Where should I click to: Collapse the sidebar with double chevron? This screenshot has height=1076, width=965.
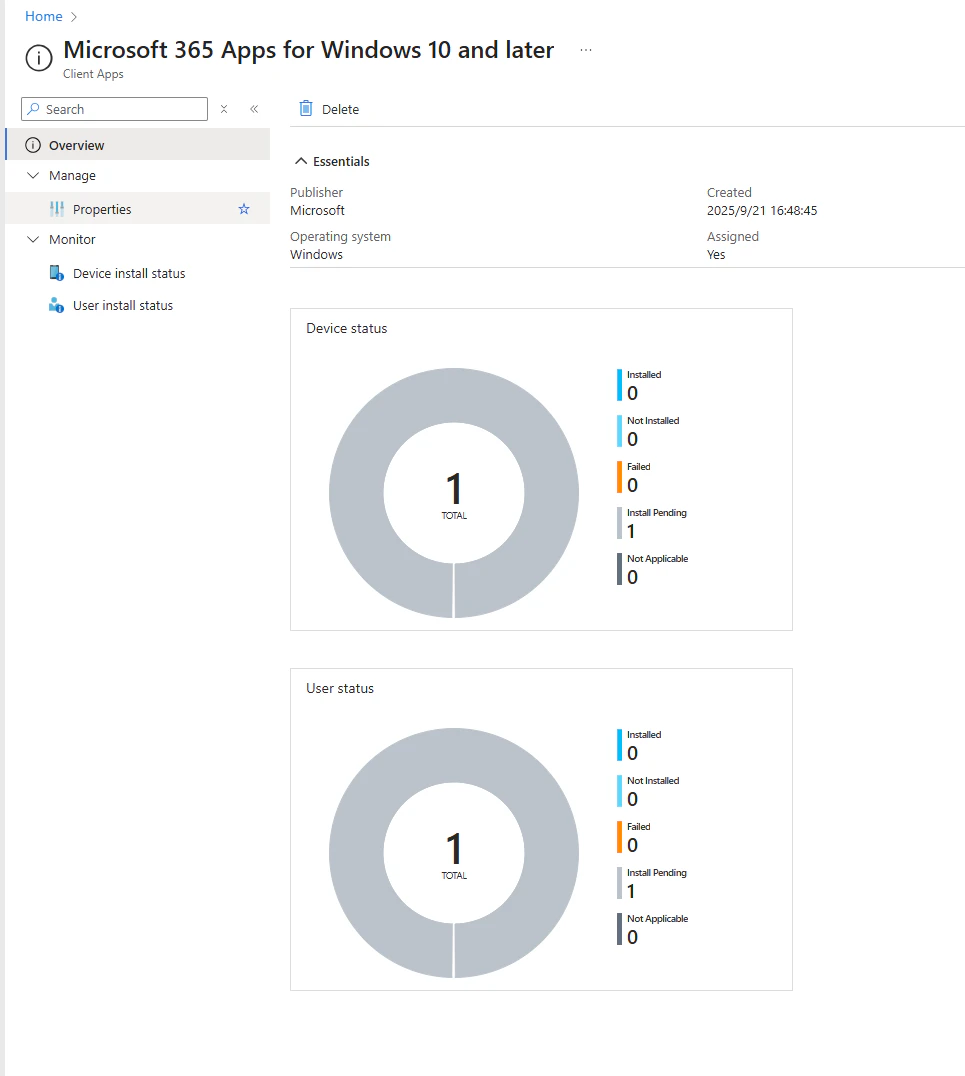[254, 109]
